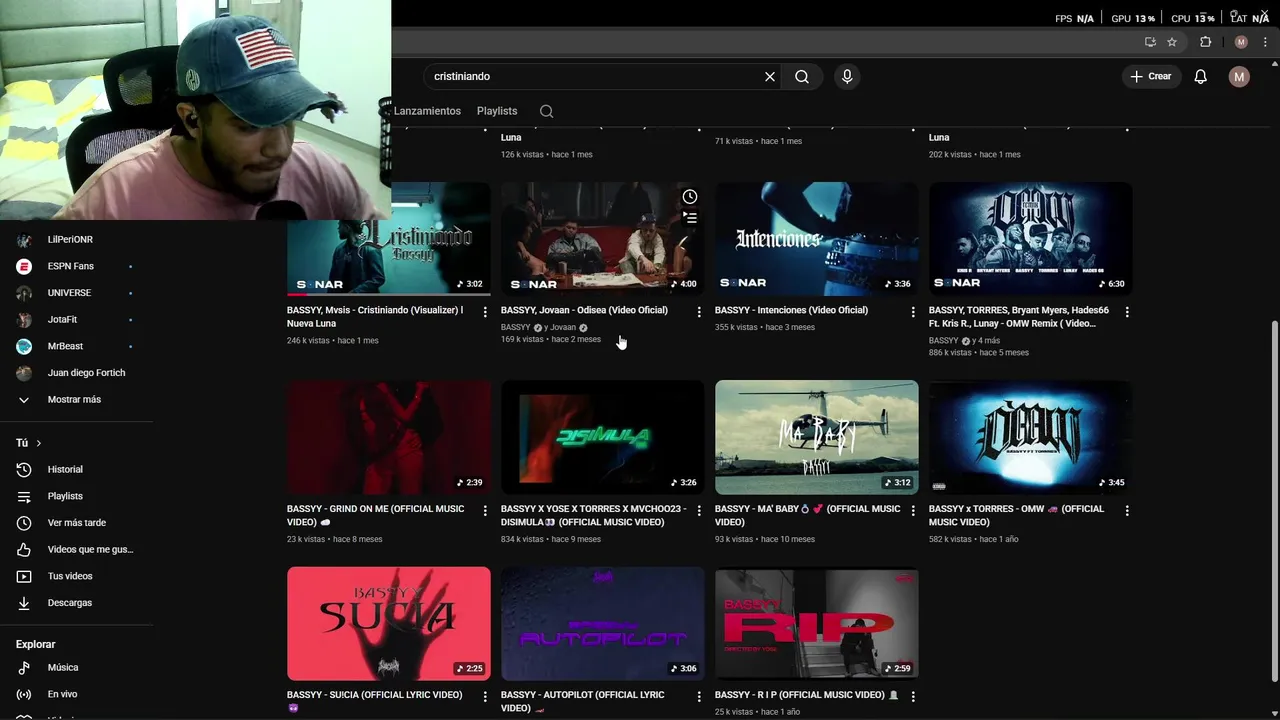The image size is (1280, 720).
Task: Open options menu for Odisea video
Action: point(699,312)
